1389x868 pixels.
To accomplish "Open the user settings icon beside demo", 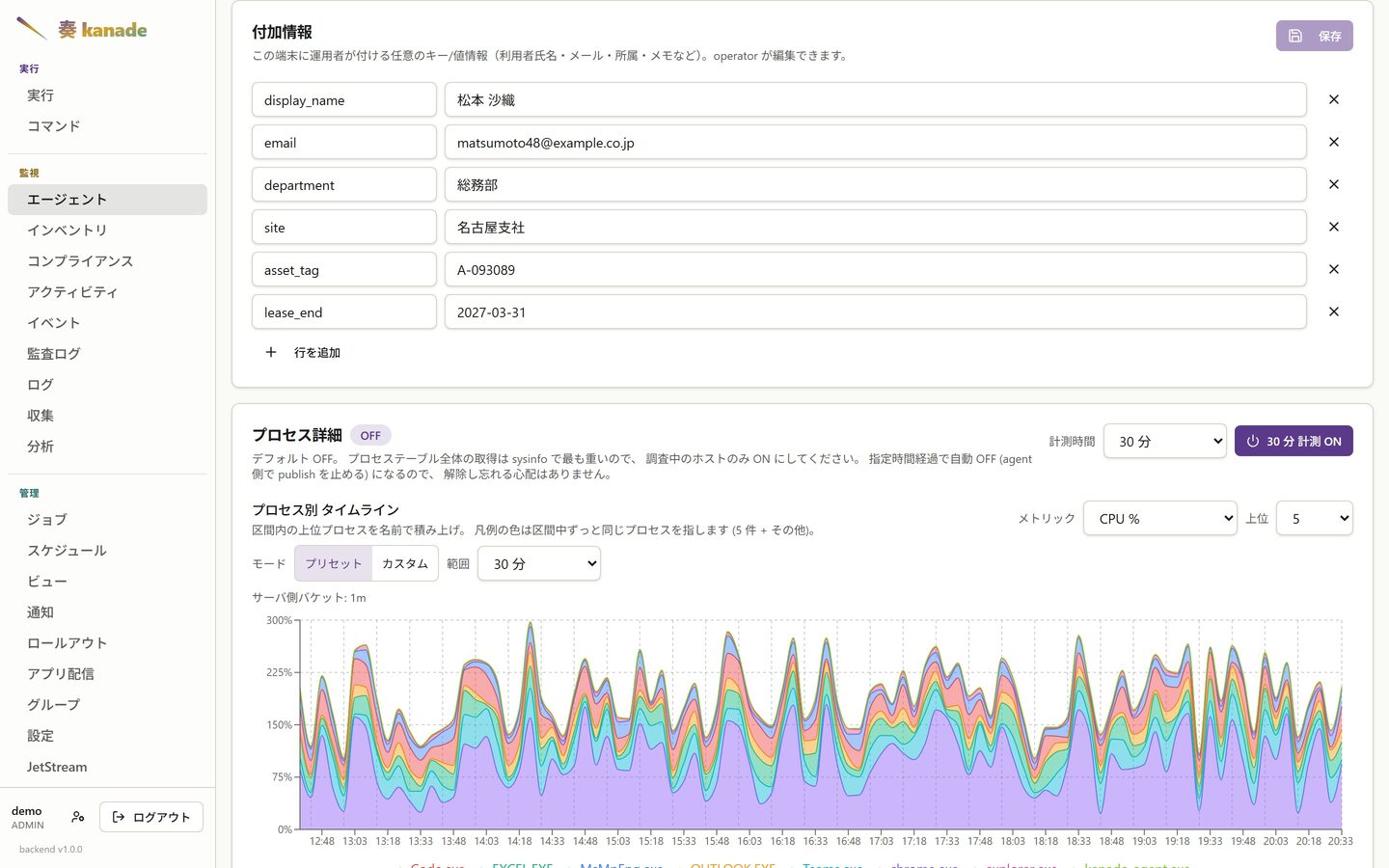I will 78,817.
